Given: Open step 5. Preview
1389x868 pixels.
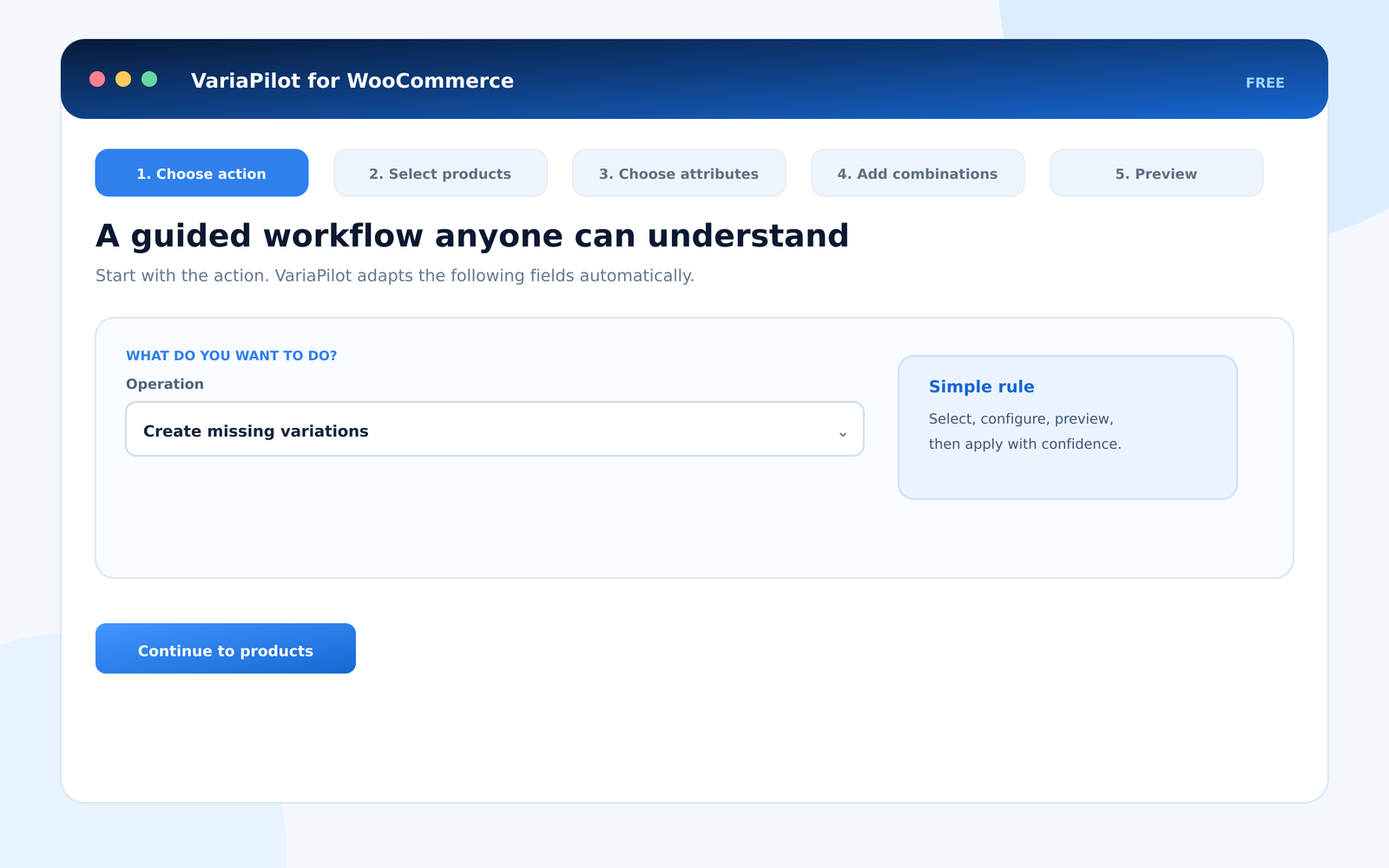Looking at the screenshot, I should click(x=1156, y=173).
